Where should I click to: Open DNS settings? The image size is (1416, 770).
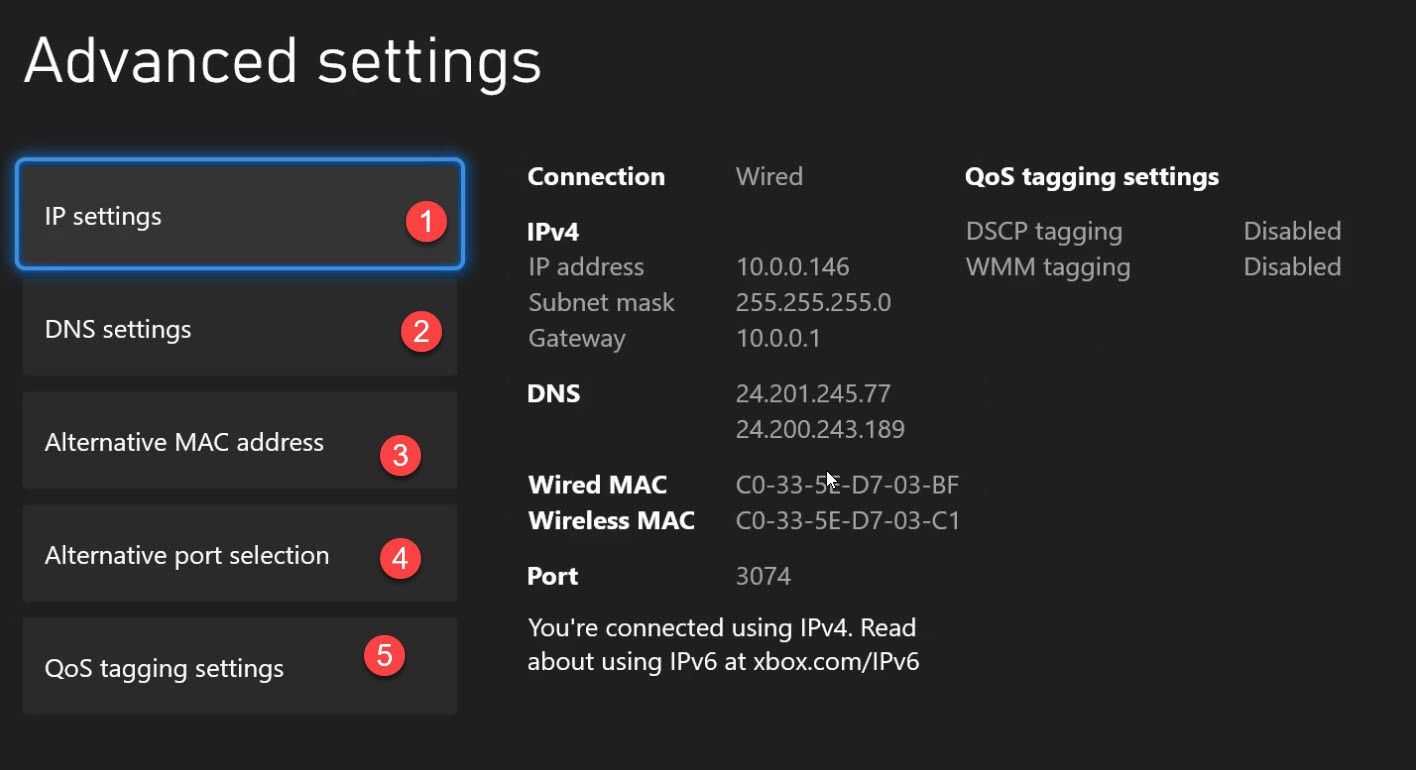click(240, 328)
